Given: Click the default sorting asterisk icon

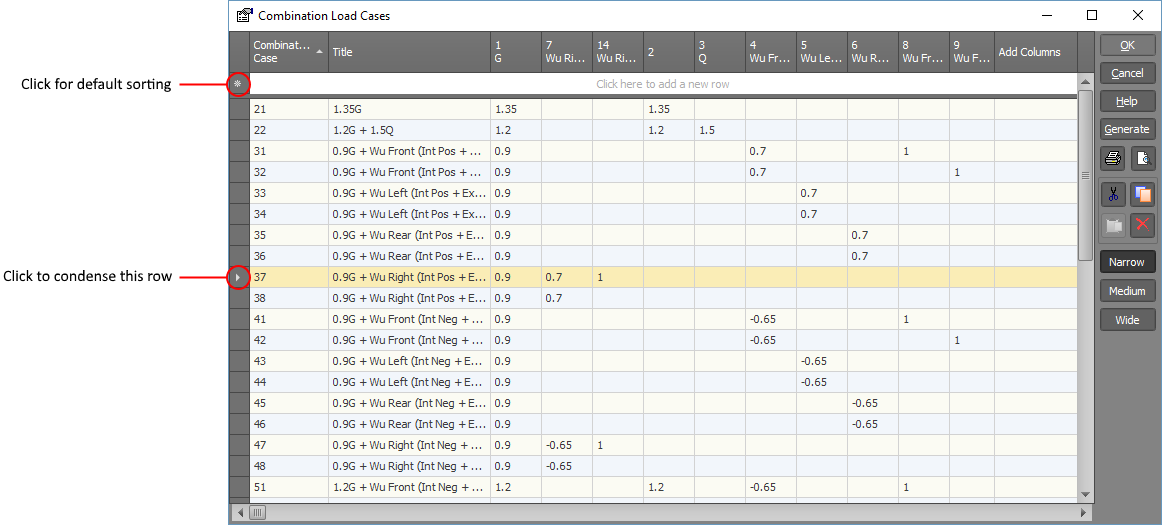Looking at the screenshot, I should (238, 84).
